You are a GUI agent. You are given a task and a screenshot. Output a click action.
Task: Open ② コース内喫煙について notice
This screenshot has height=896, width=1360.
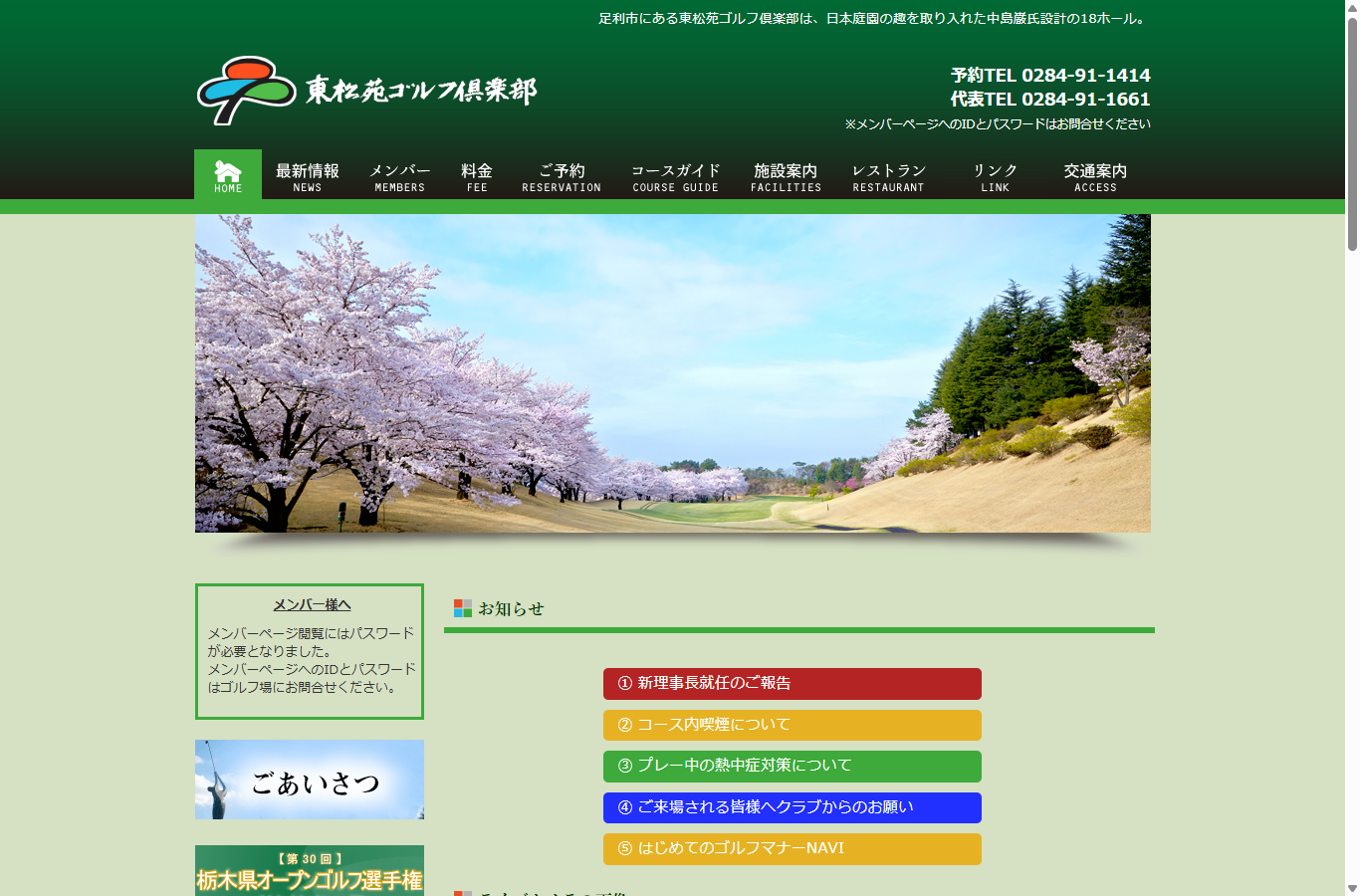793,725
